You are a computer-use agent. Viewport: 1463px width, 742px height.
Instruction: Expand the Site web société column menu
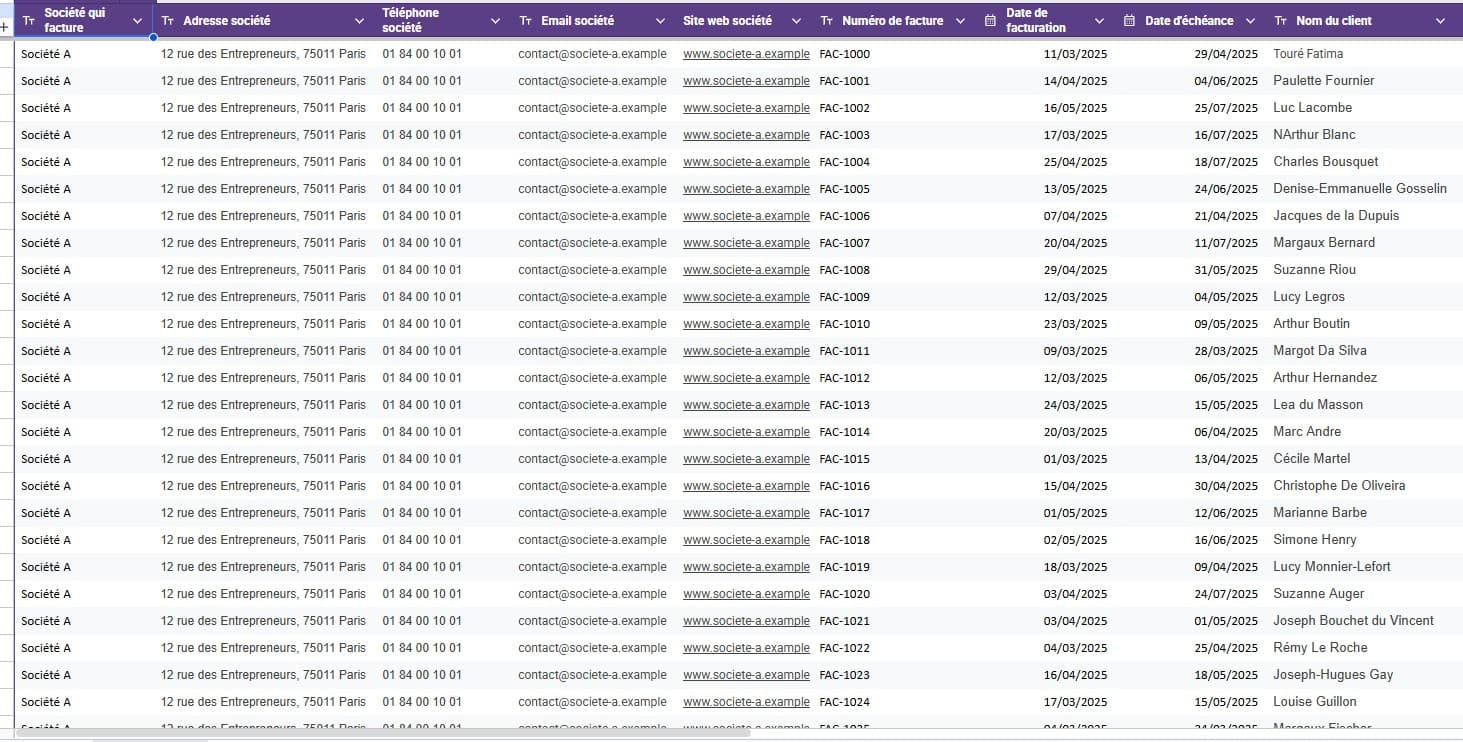pos(796,21)
